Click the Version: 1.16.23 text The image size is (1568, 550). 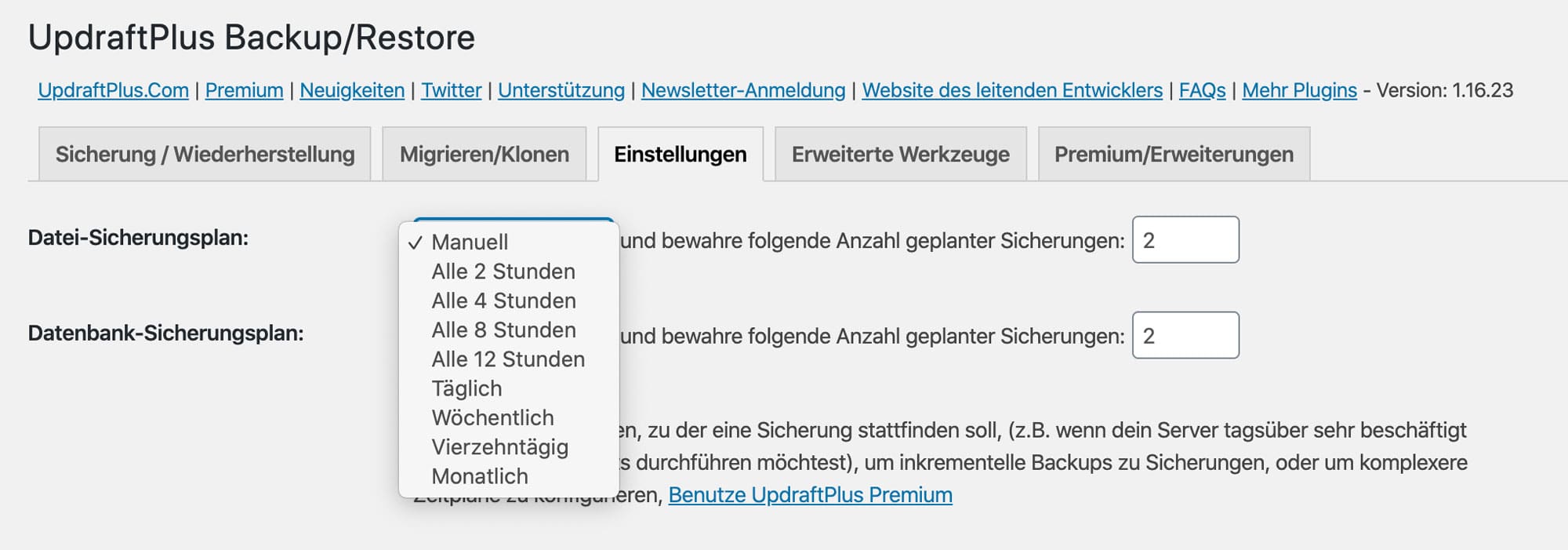[x=1445, y=90]
